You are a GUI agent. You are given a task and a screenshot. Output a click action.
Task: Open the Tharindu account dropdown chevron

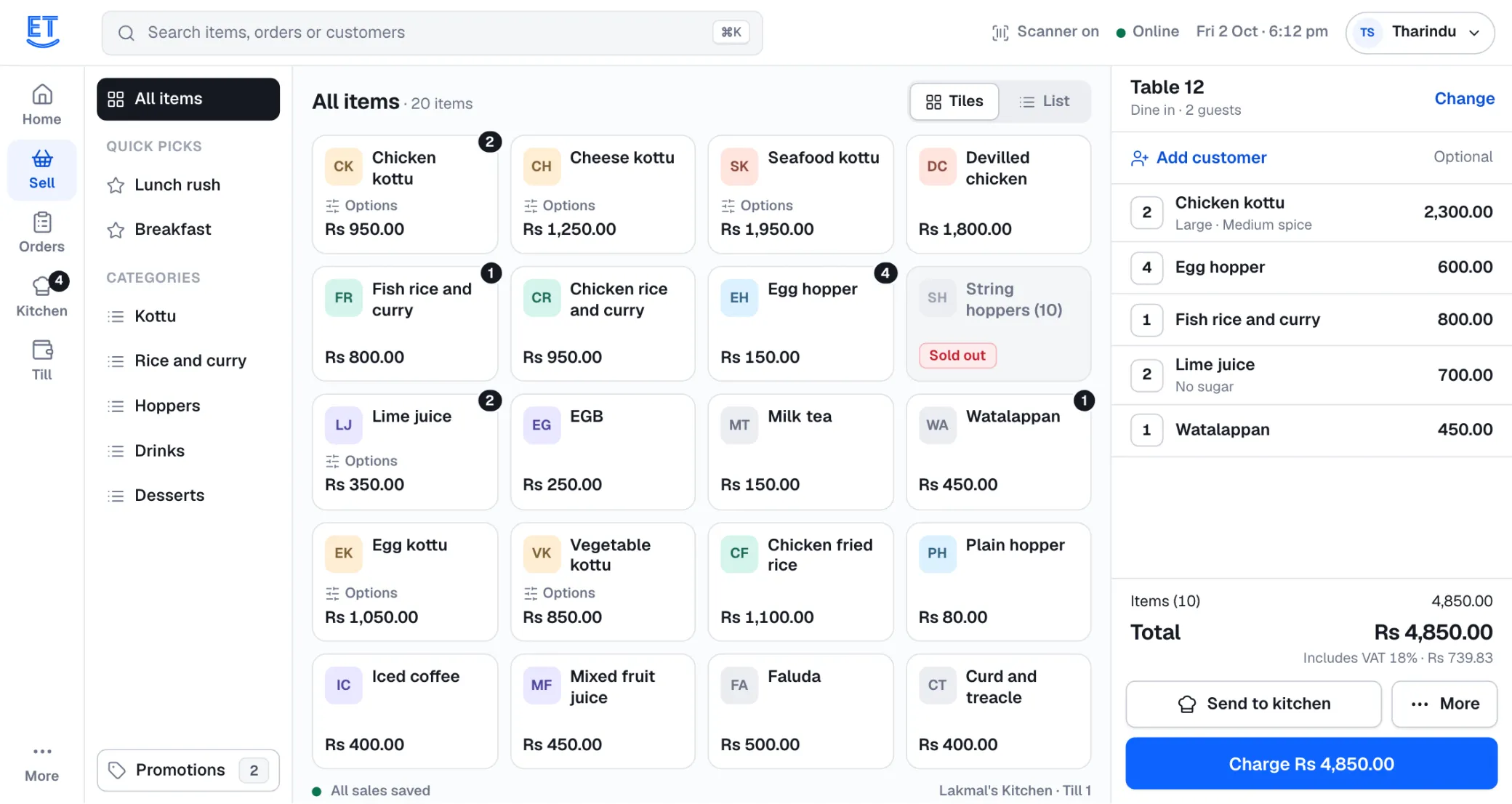pos(1473,33)
